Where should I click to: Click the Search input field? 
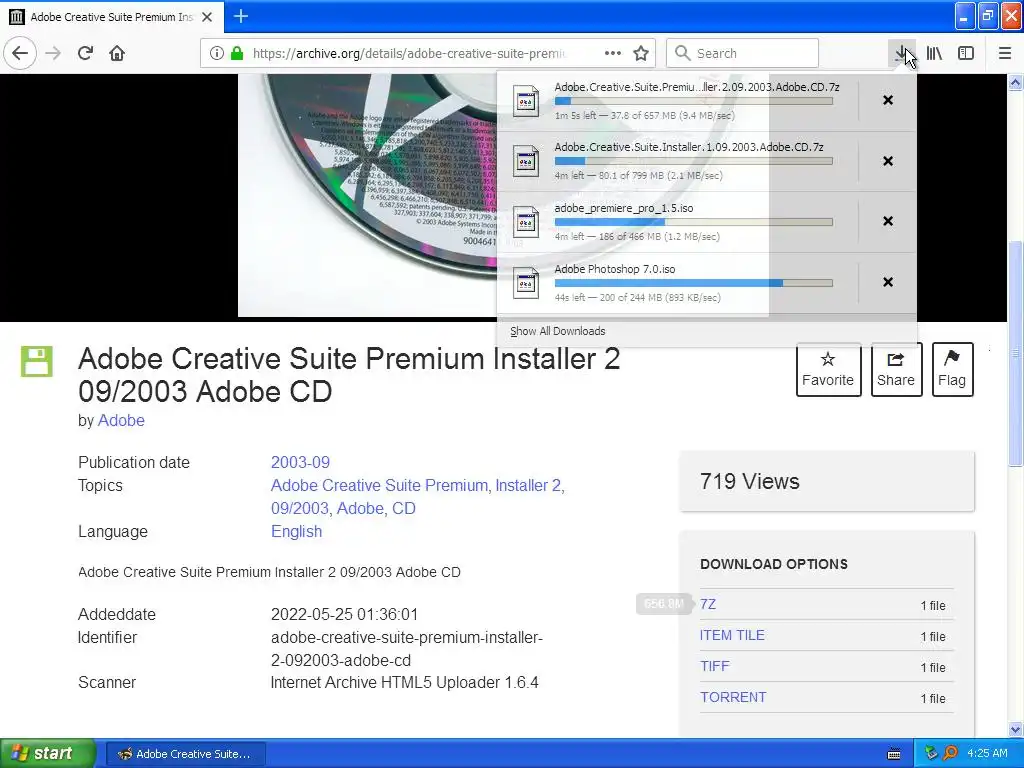(x=743, y=53)
